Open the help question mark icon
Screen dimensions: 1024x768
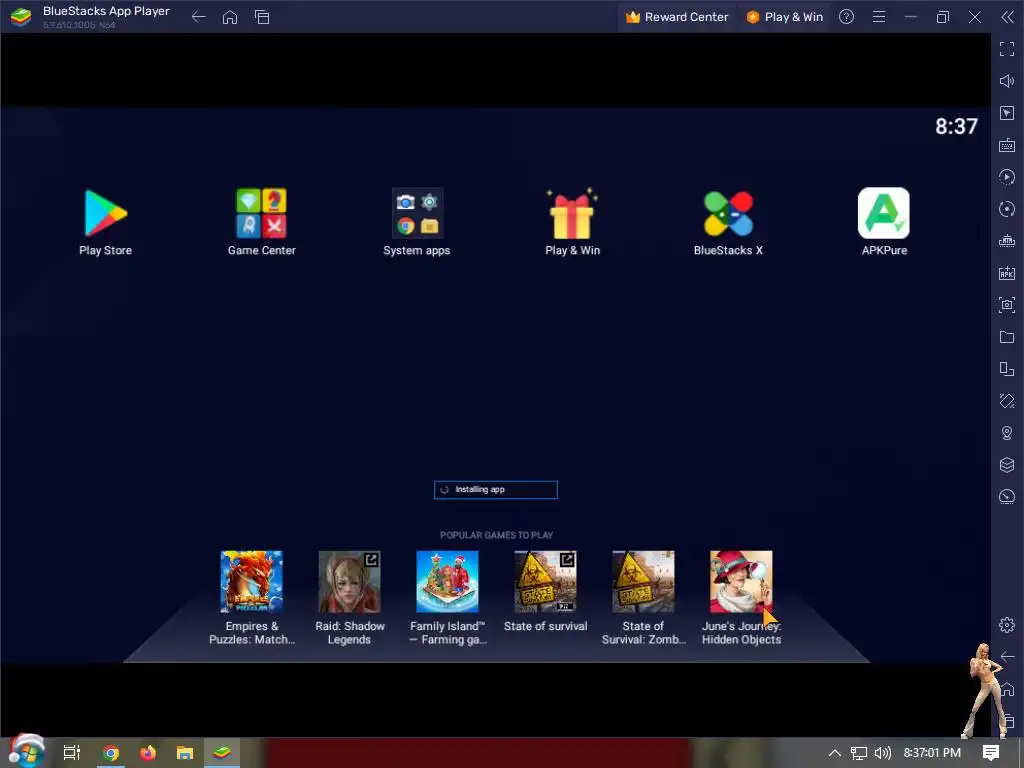click(x=846, y=17)
